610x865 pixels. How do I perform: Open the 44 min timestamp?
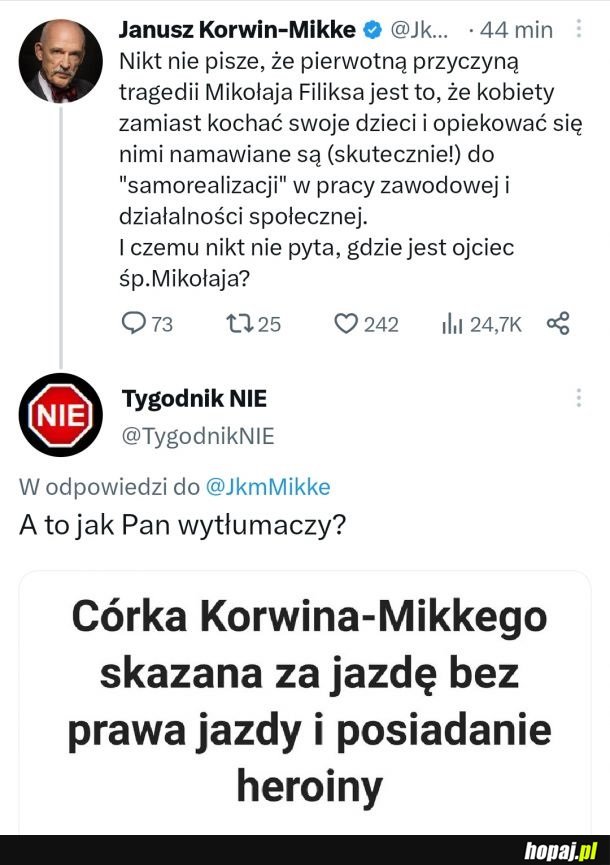click(x=516, y=30)
